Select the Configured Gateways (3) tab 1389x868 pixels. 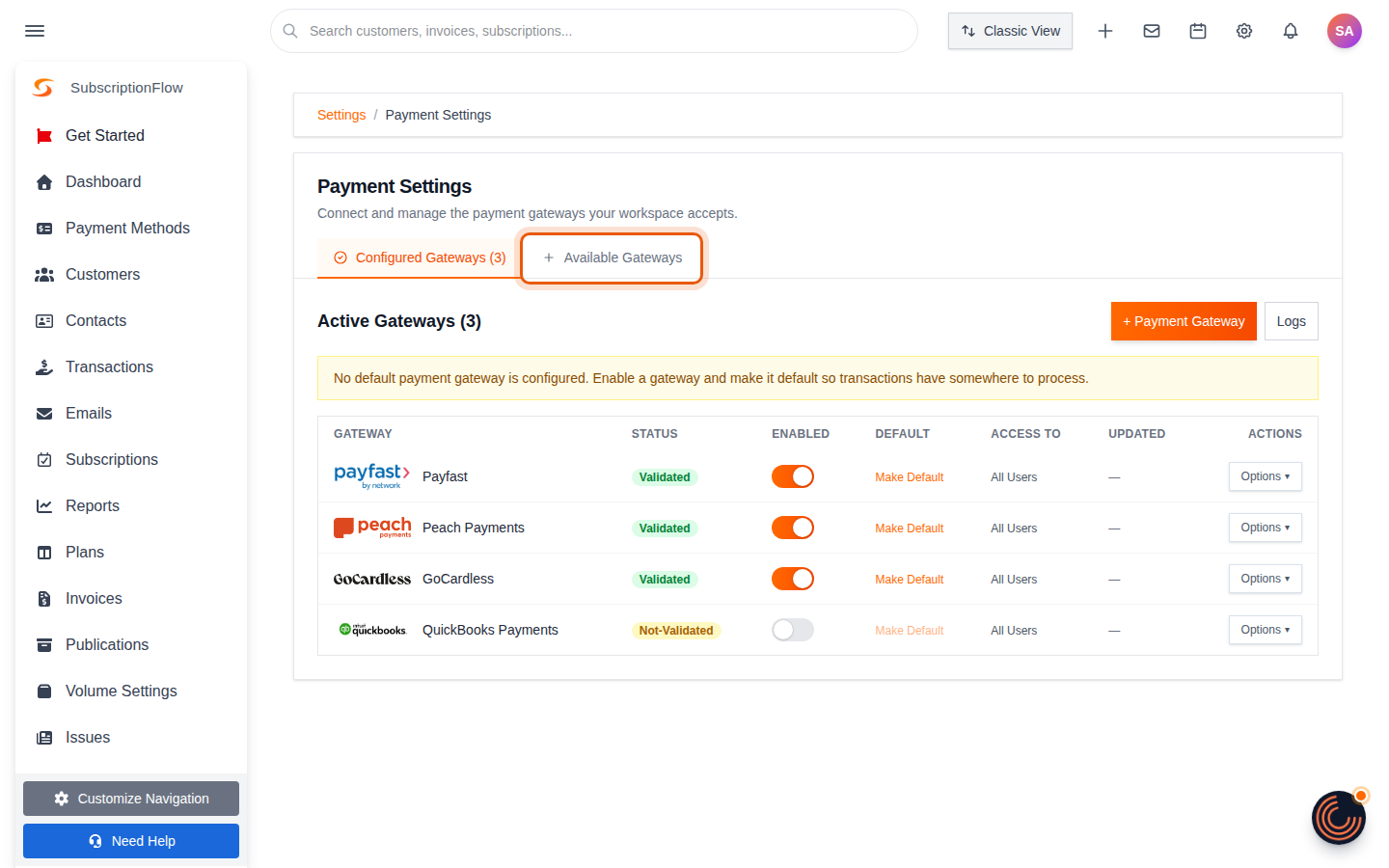tap(420, 258)
